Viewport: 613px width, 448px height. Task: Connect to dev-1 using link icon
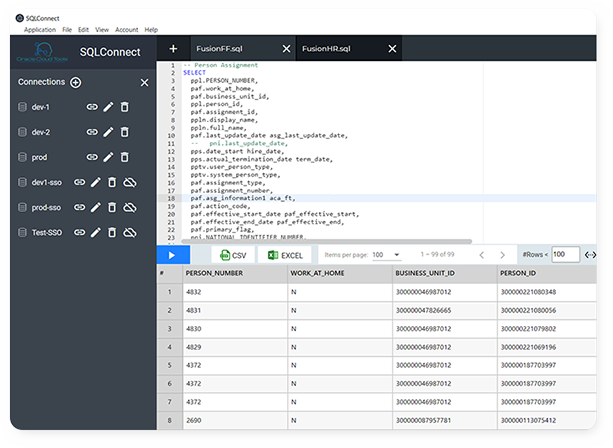(x=92, y=107)
